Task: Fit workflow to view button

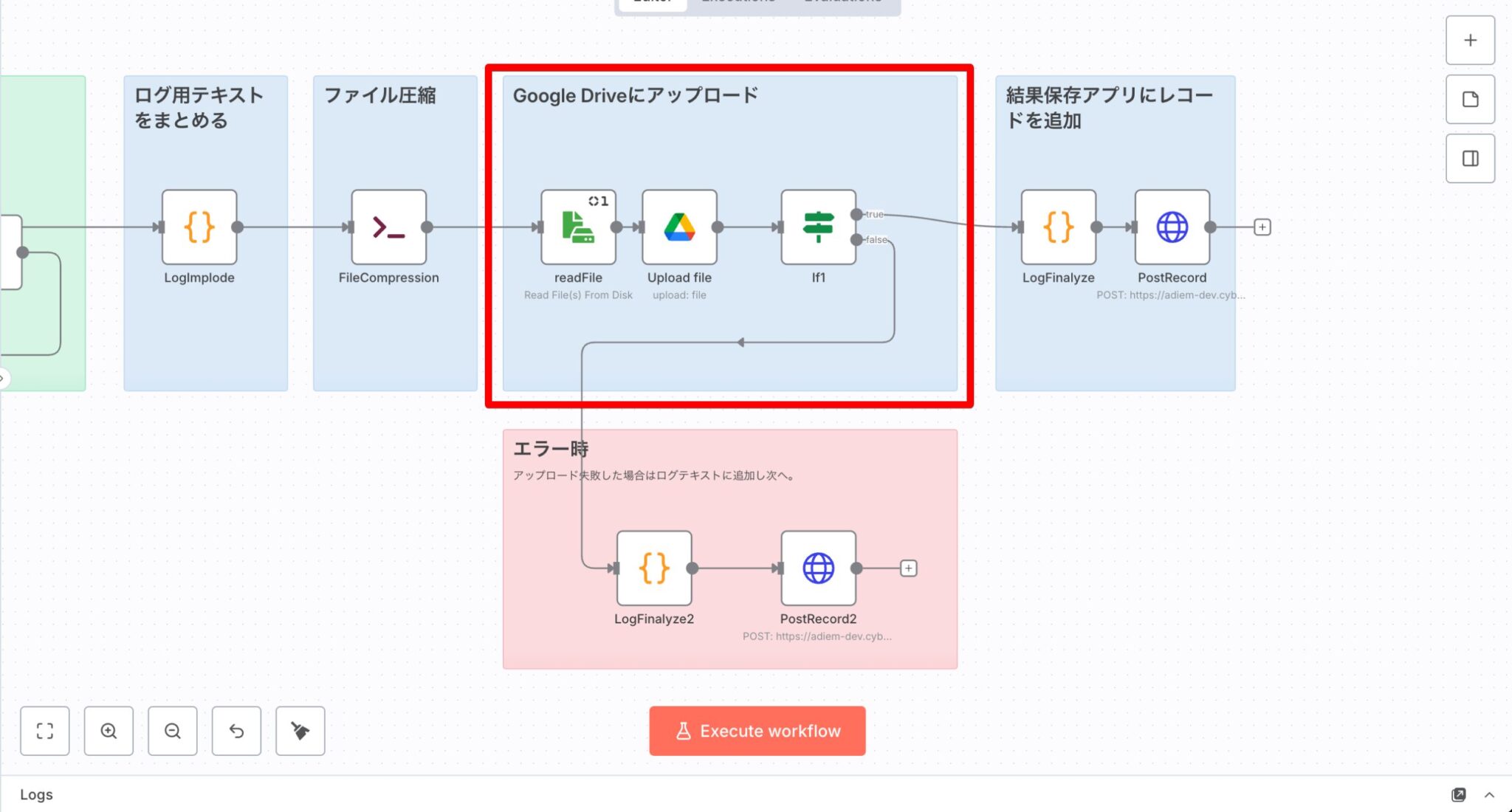Action: click(45, 731)
